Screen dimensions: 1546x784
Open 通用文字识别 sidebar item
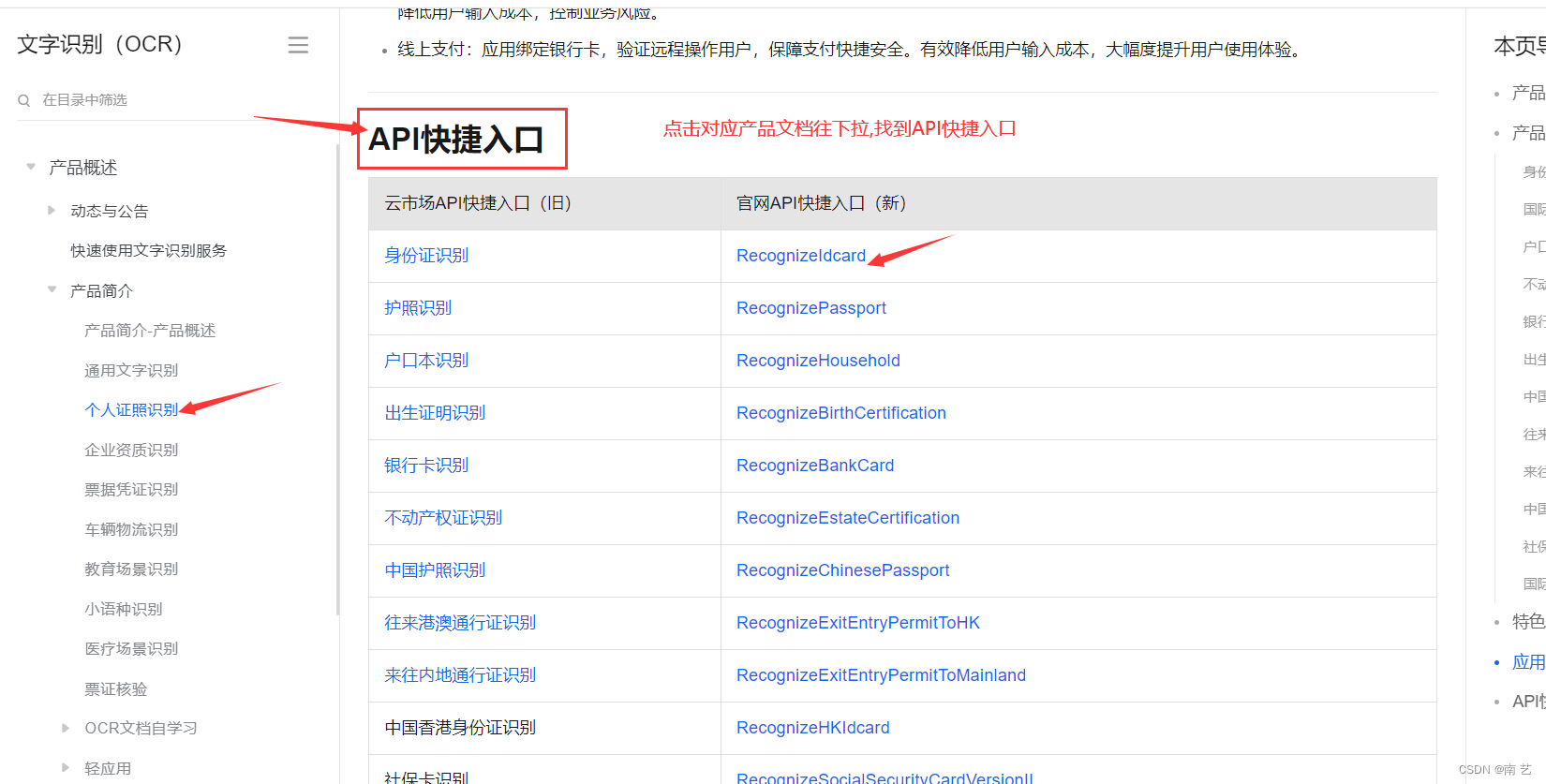[x=131, y=370]
